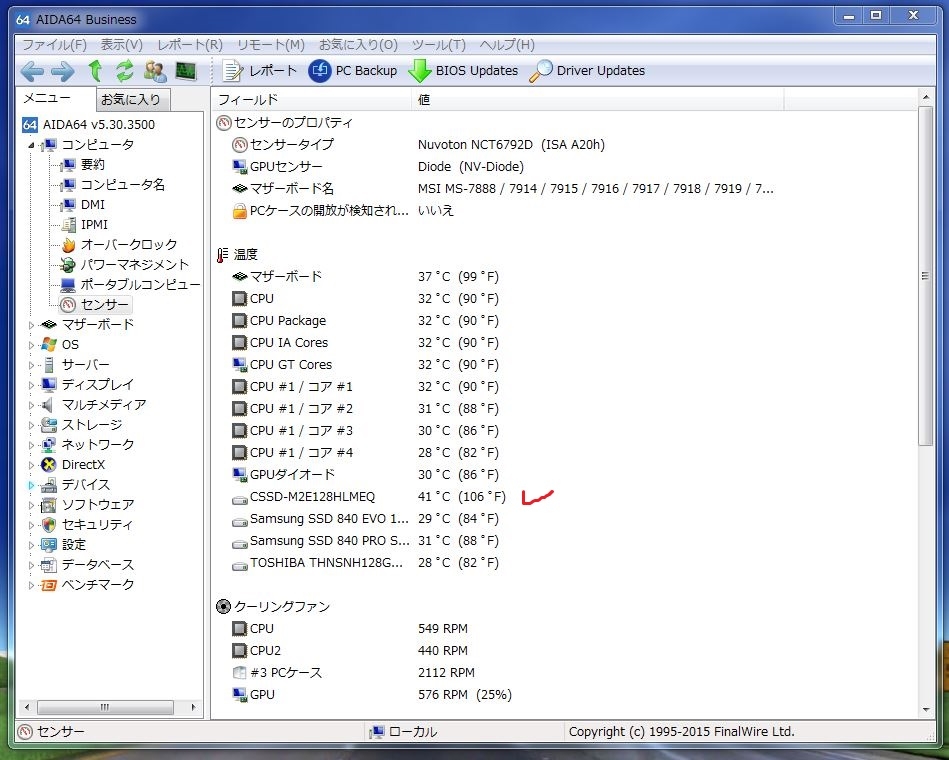
Task: Open BIOS Updates from toolbar
Action: [x=463, y=71]
